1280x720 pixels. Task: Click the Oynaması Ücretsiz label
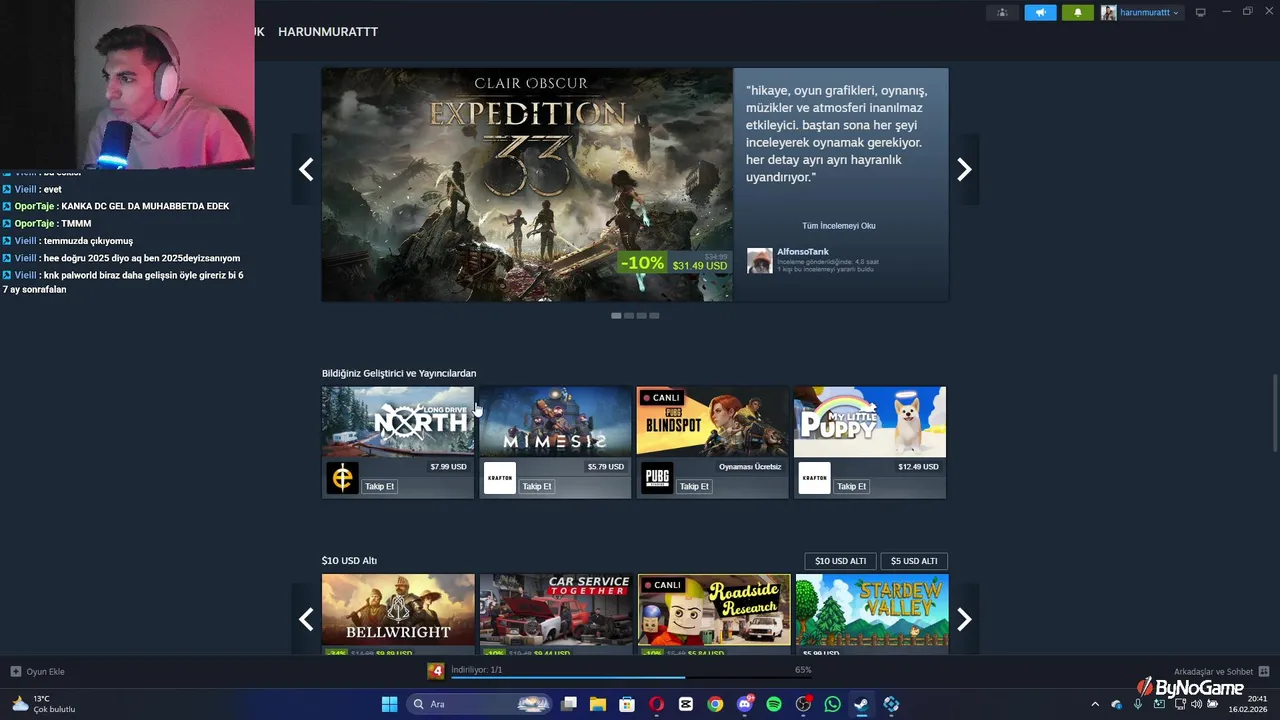[750, 467]
